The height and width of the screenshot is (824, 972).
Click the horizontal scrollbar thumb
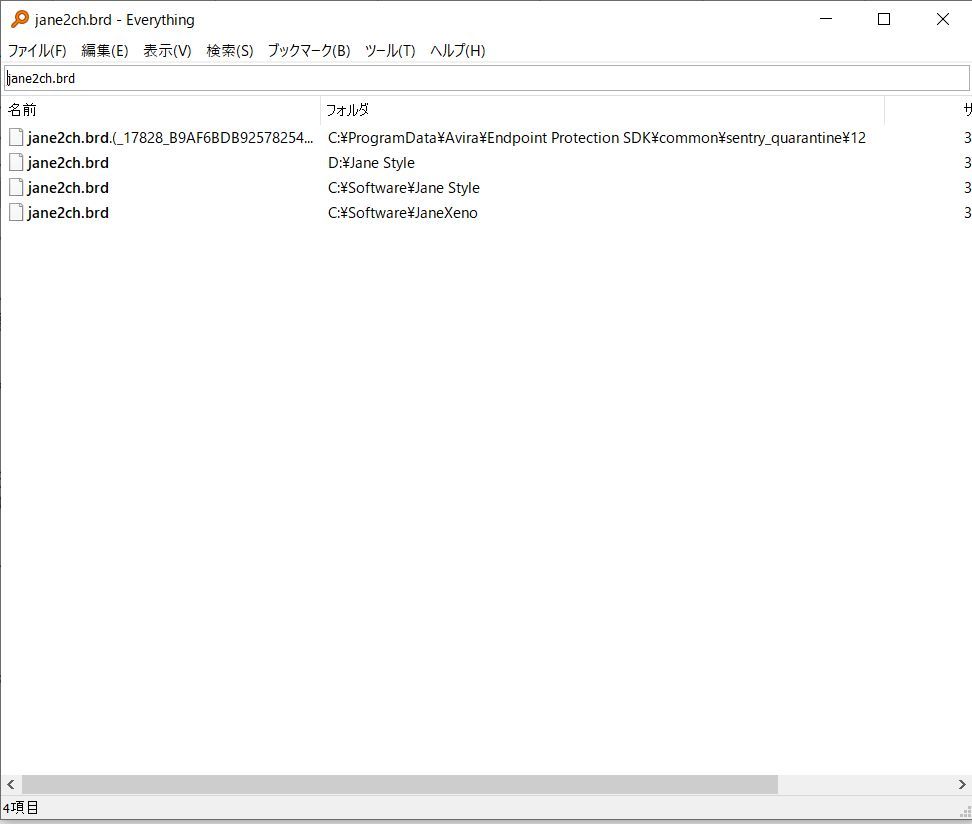coord(400,784)
